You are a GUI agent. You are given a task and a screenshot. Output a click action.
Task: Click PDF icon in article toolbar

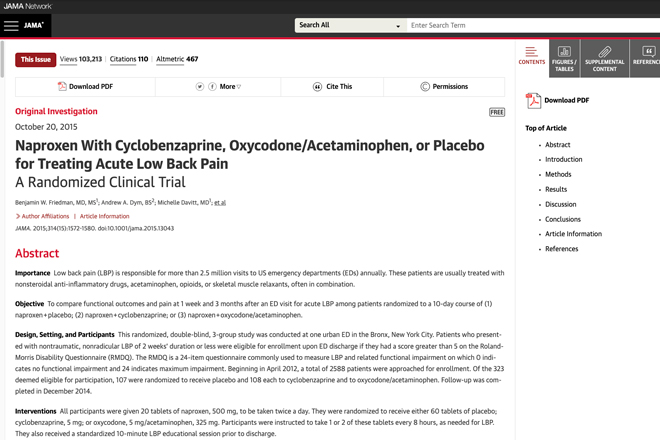coord(62,86)
